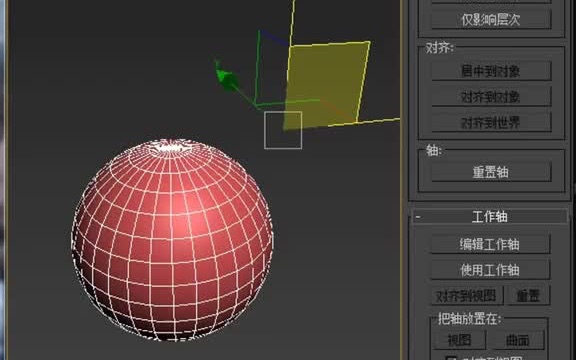The height and width of the screenshot is (360, 576).
Task: Click the green-outlined plane handle of gizmo
Action: click(271, 69)
